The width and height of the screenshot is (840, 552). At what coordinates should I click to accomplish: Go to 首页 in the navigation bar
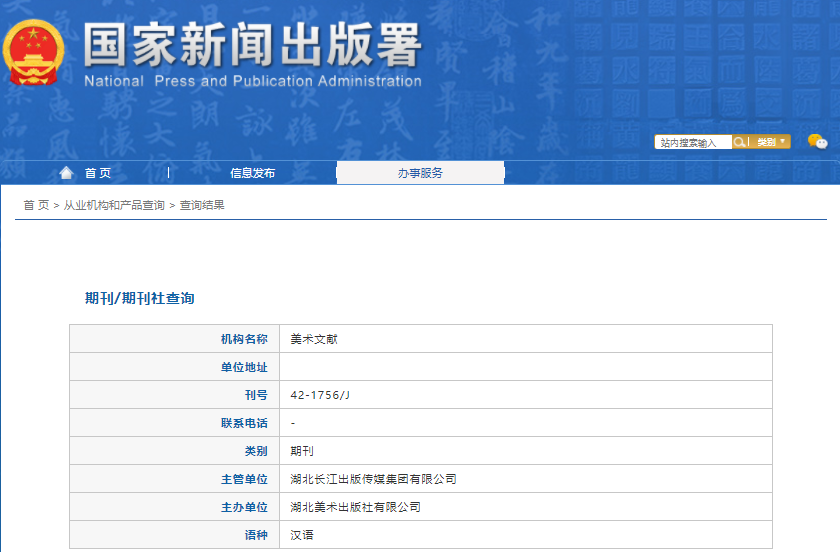pos(98,173)
